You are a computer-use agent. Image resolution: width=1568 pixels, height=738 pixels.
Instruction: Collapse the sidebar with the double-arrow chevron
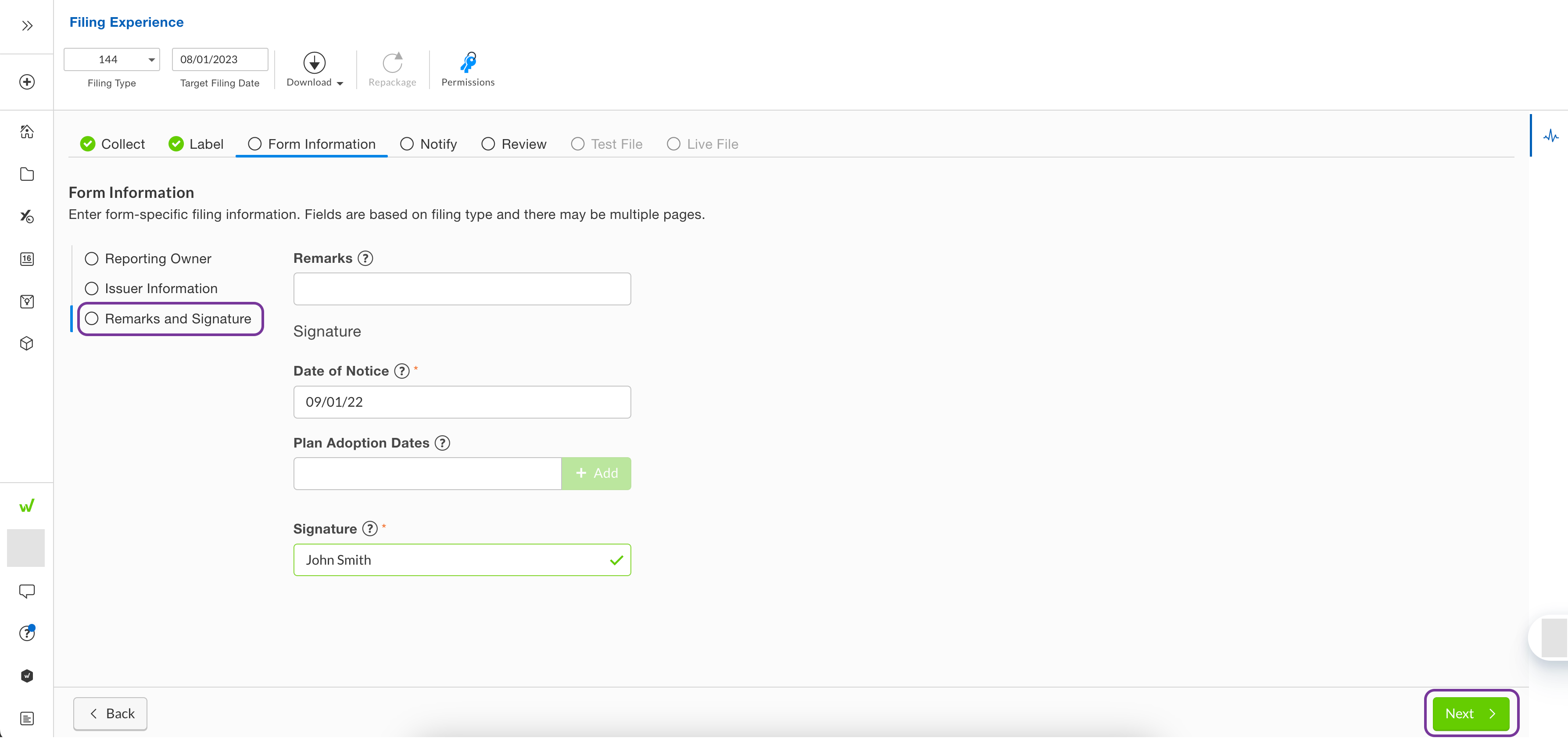pyautogui.click(x=26, y=25)
